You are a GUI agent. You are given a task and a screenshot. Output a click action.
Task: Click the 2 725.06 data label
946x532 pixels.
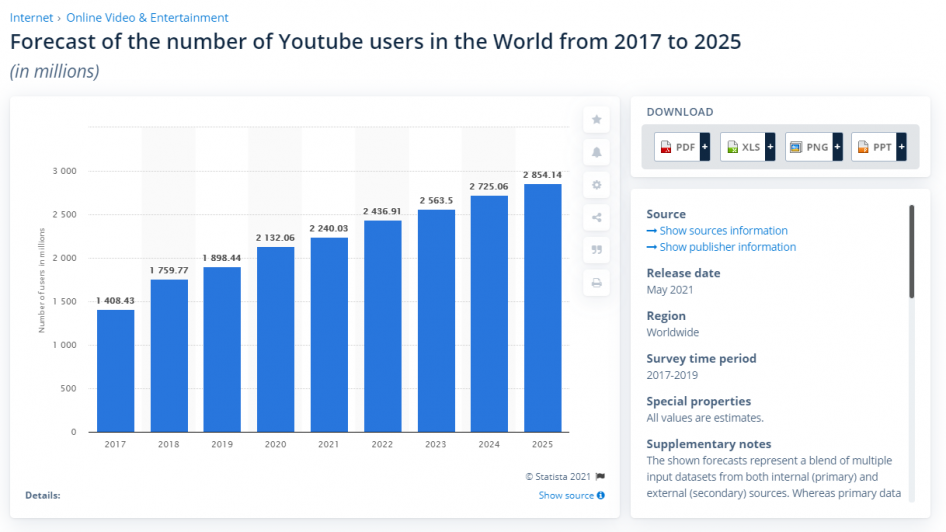(489, 186)
